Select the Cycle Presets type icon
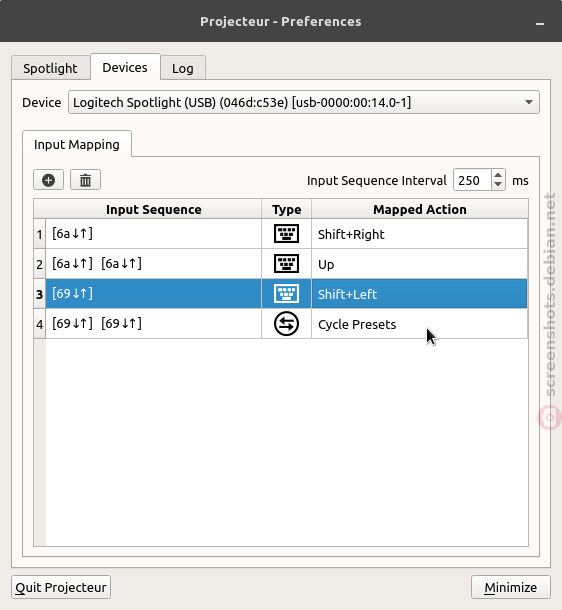 click(286, 324)
